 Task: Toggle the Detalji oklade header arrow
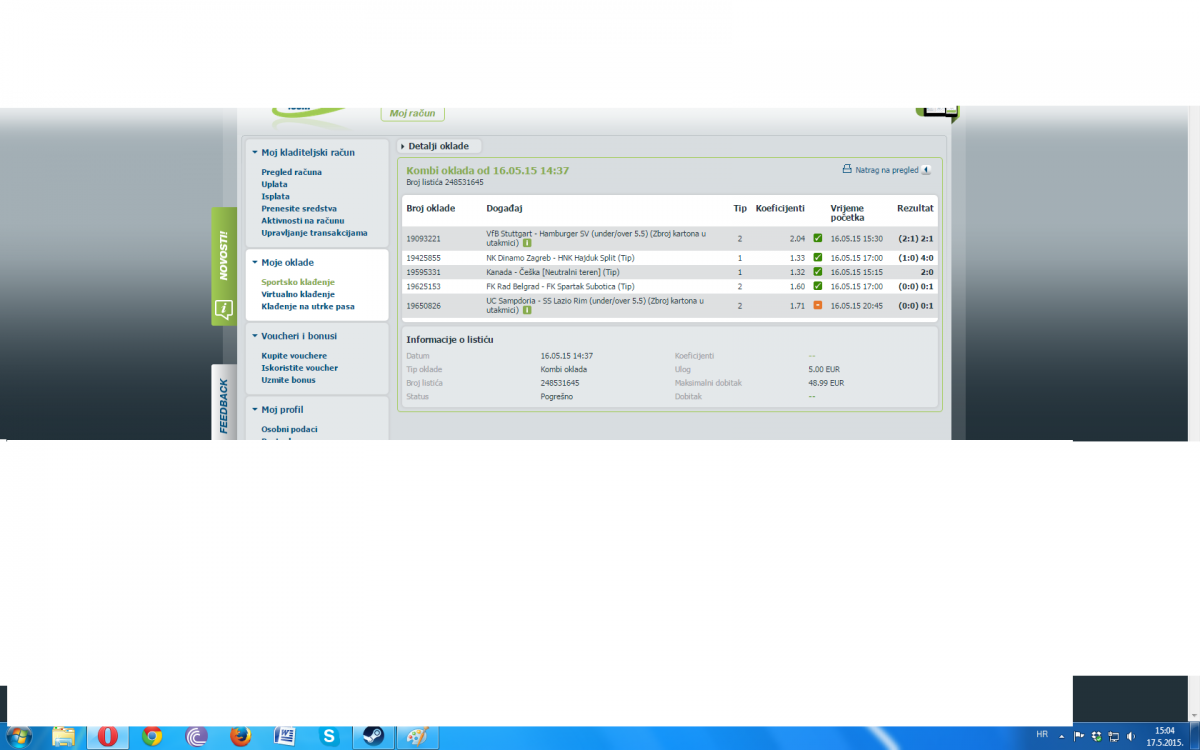click(403, 147)
